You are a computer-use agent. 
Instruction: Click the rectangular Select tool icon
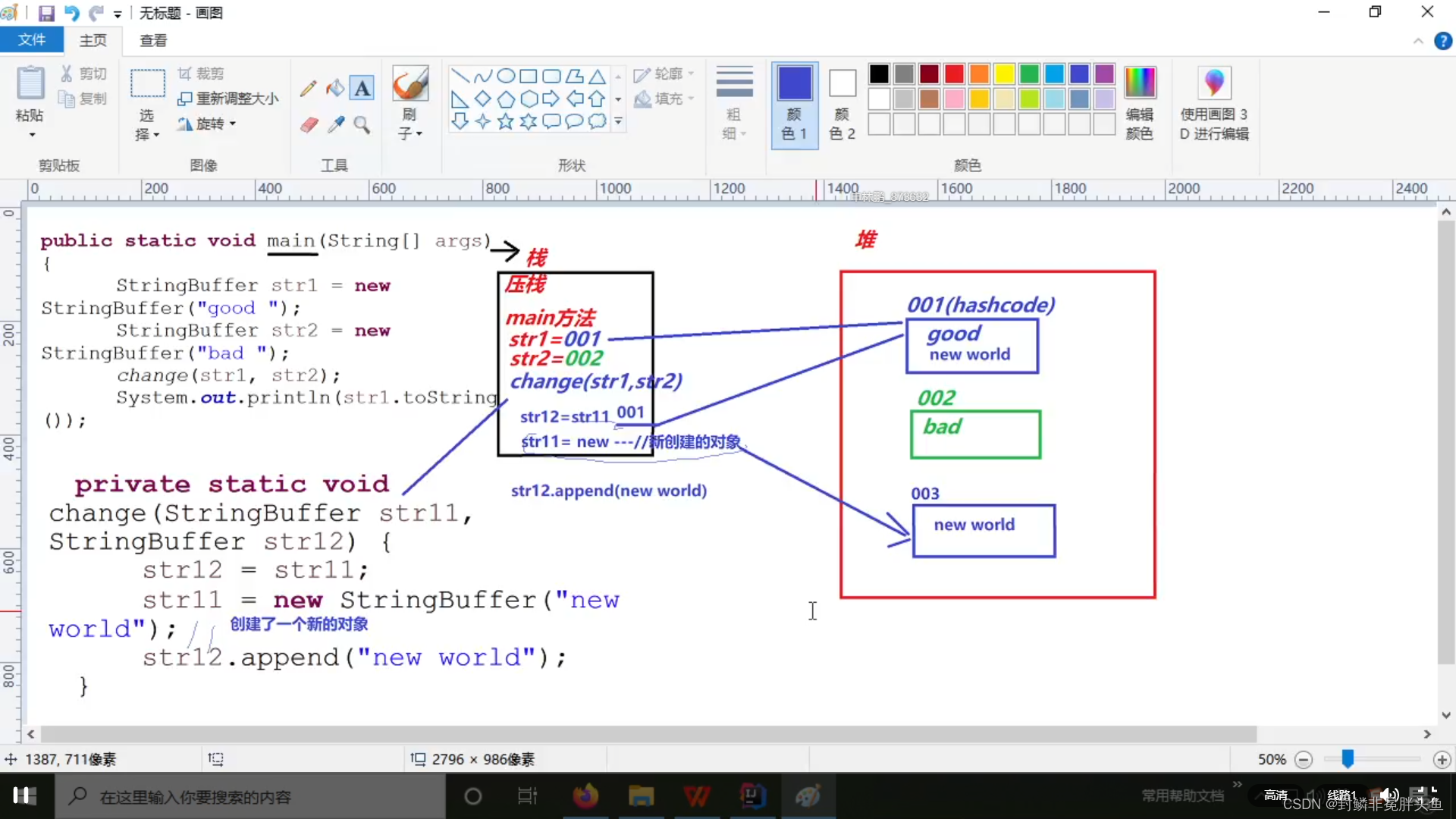tap(147, 83)
